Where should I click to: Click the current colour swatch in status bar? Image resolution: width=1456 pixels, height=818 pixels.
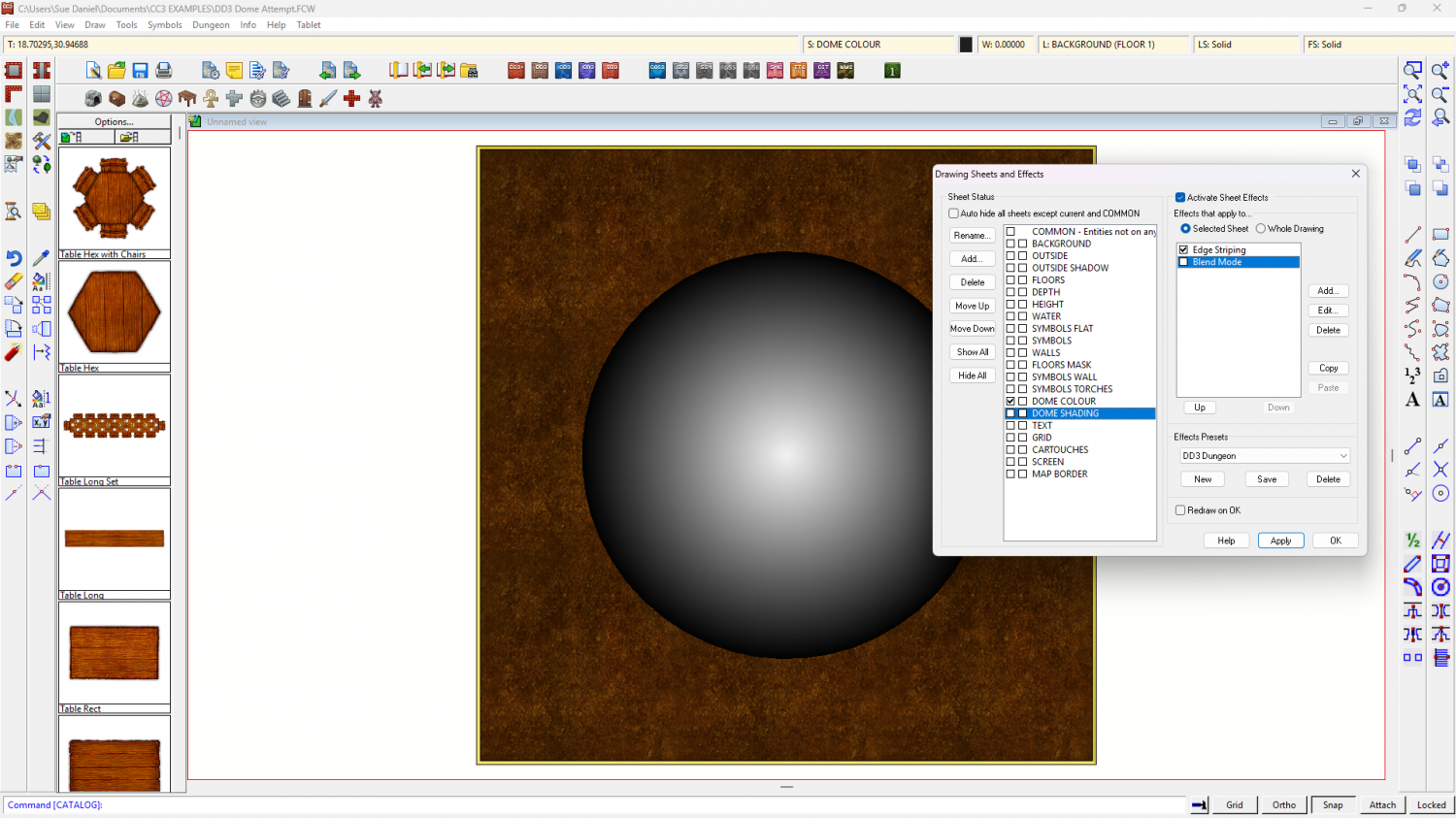click(966, 45)
